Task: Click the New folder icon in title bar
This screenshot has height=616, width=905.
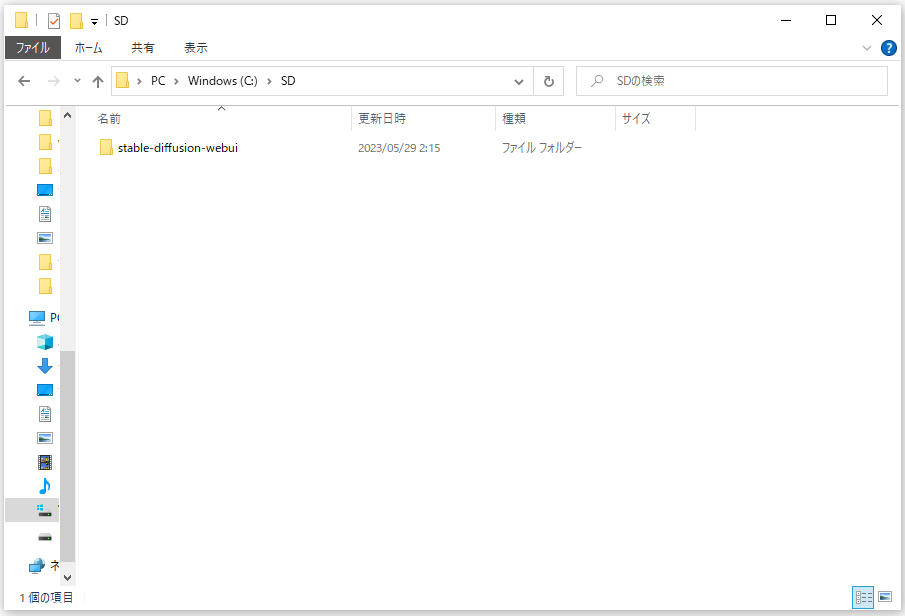Action: pos(76,21)
